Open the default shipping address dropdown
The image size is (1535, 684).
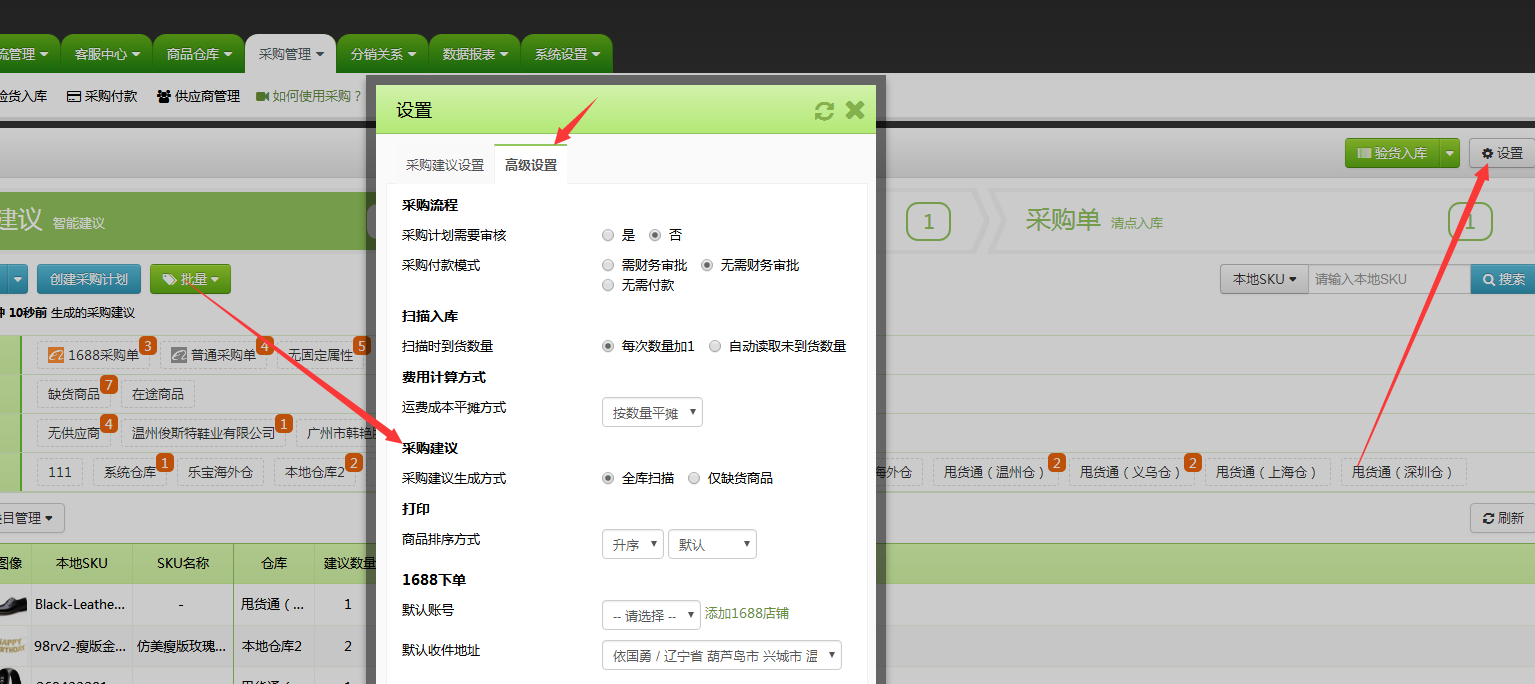click(722, 655)
